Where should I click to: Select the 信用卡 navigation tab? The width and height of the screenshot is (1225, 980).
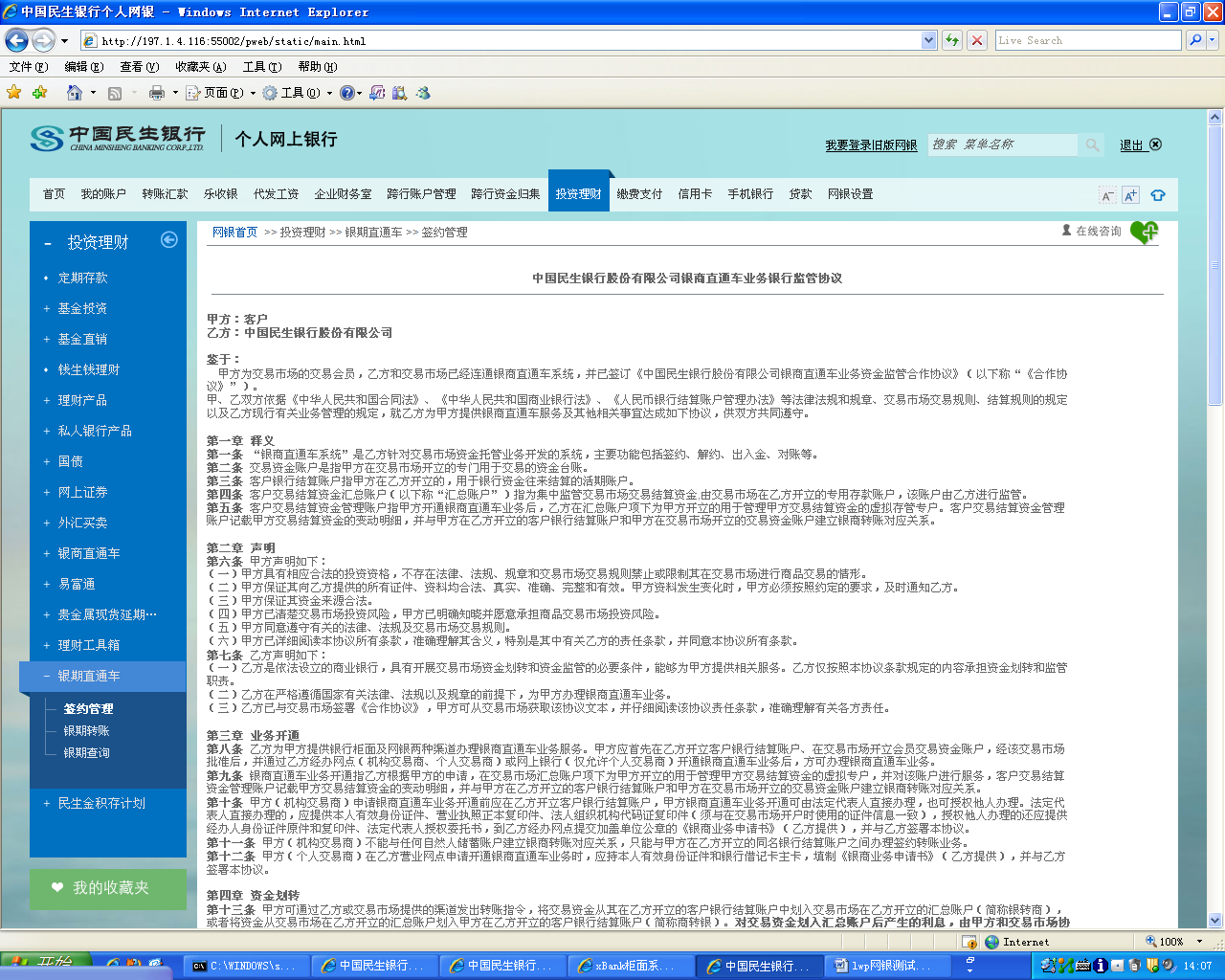tap(695, 194)
